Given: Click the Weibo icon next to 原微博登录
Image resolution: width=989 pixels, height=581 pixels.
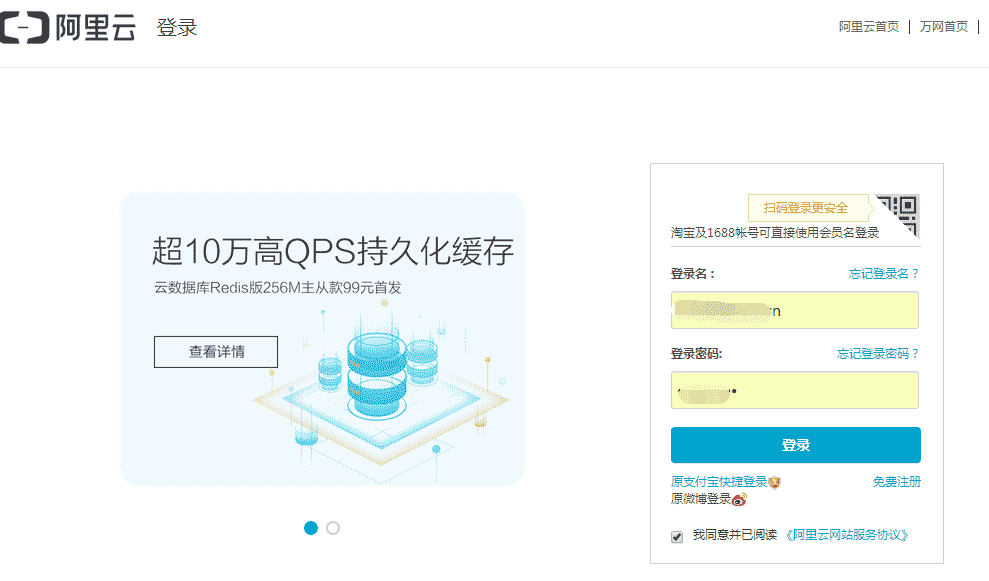Looking at the screenshot, I should pos(737,499).
